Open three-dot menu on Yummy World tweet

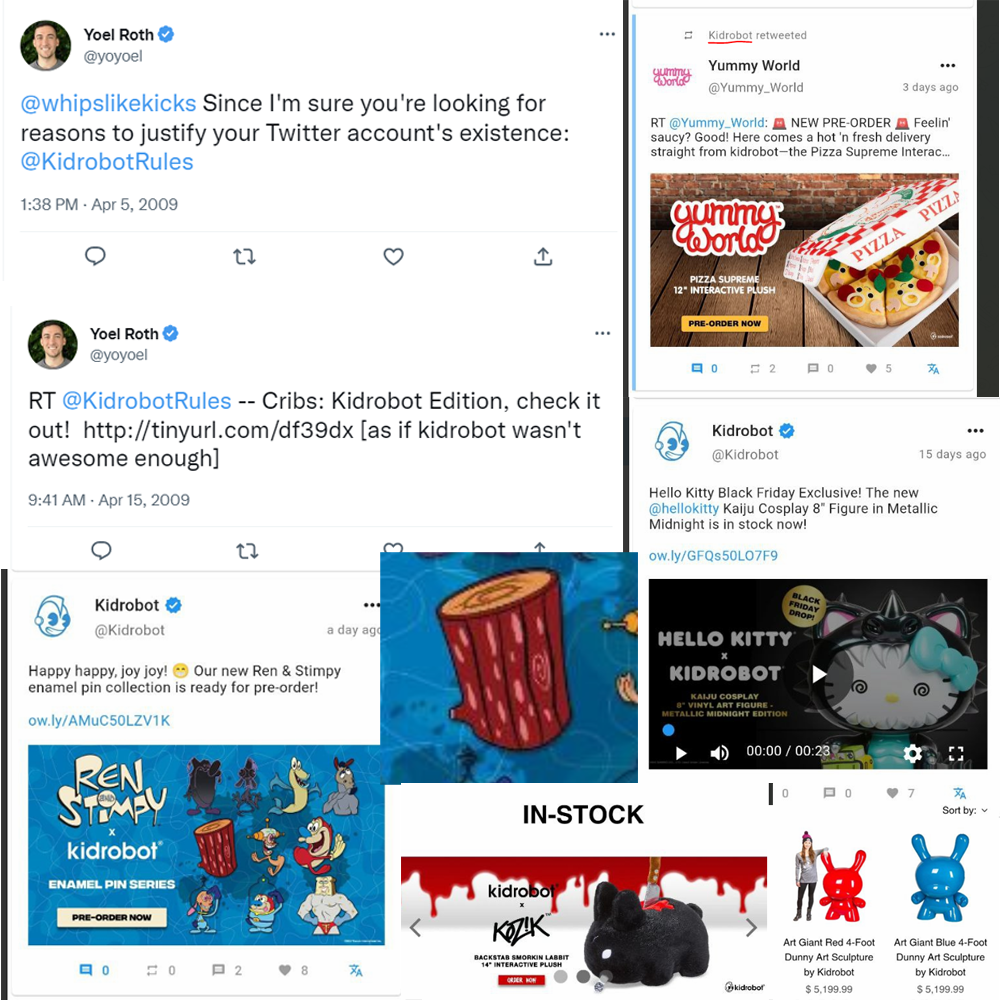click(948, 66)
